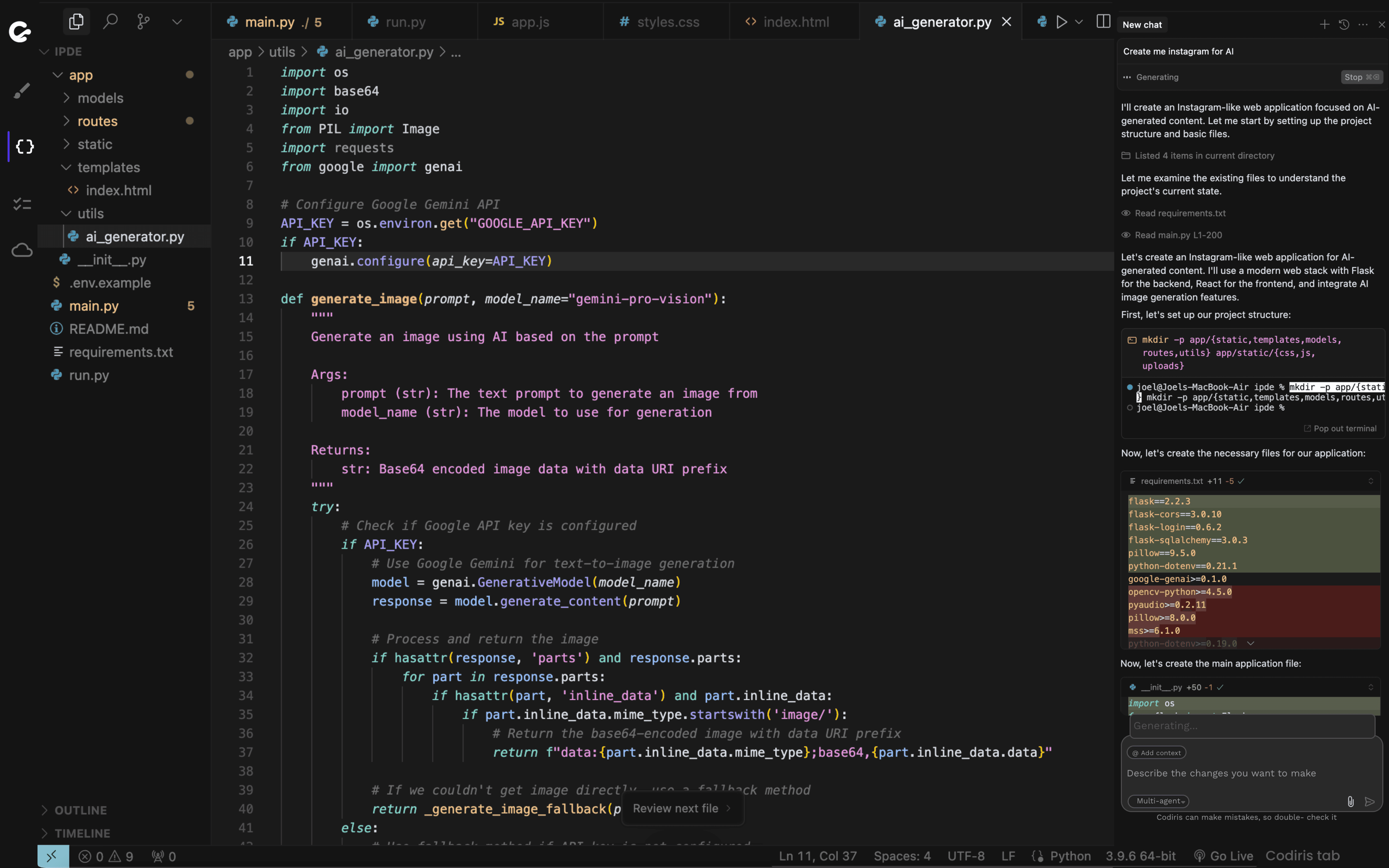Click the Codiris logo icon
This screenshot has width=1389, height=868.
(x=20, y=32)
